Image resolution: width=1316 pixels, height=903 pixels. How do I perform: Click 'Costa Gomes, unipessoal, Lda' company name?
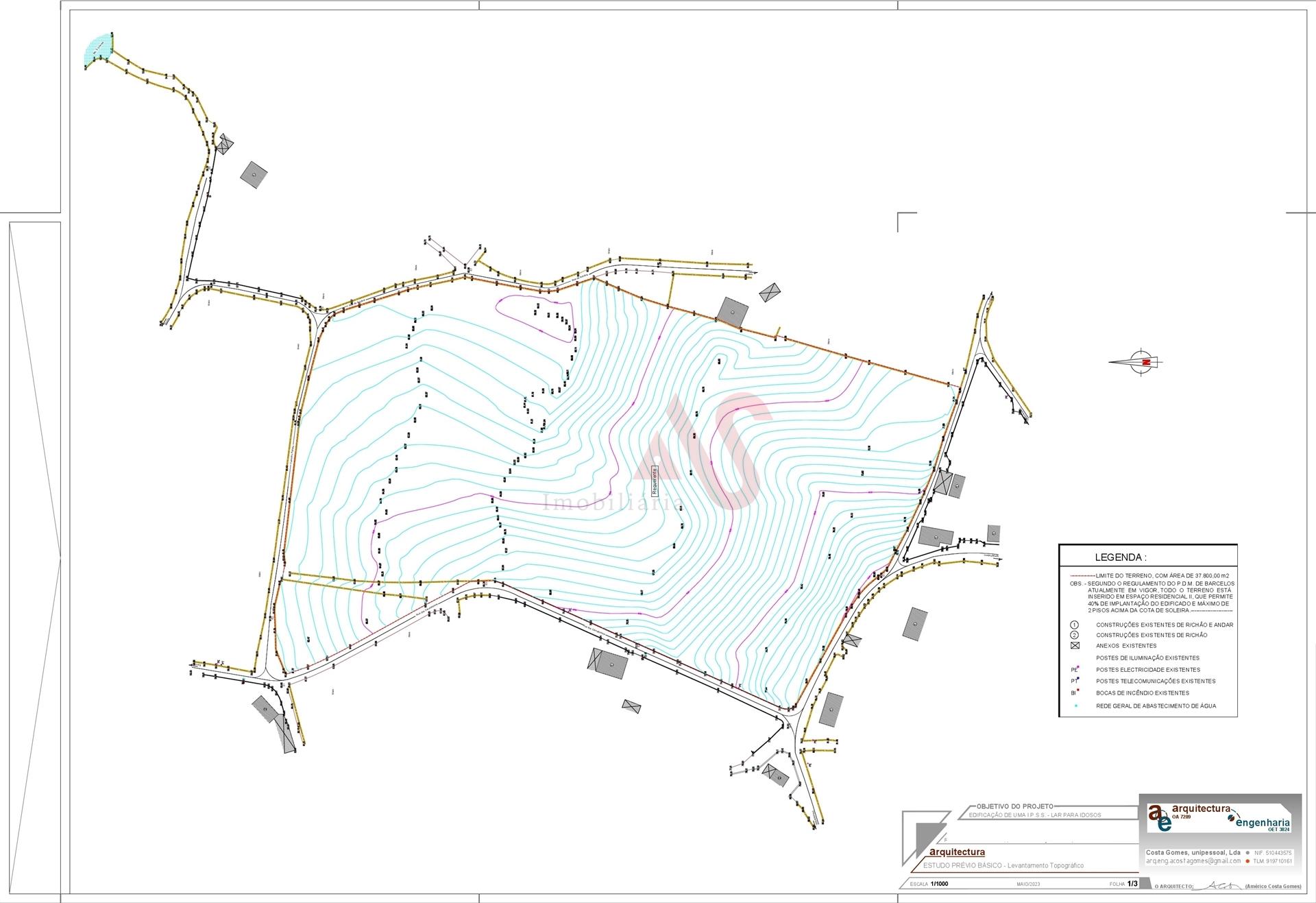click(1193, 852)
